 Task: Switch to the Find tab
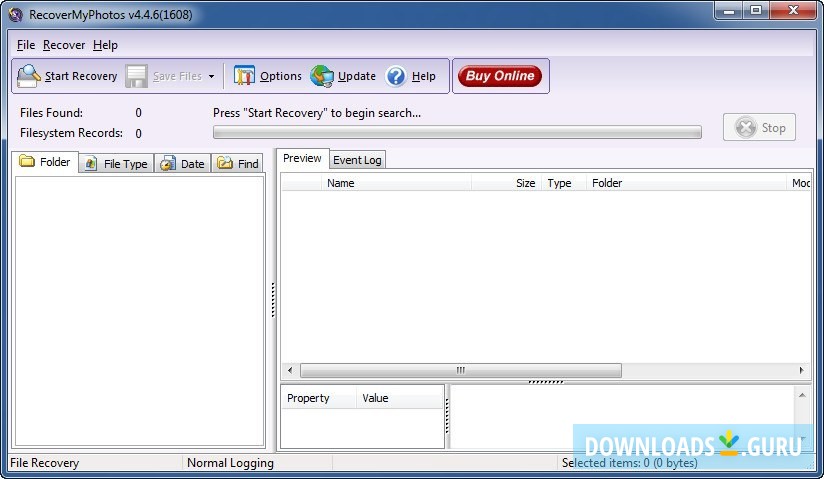pos(238,164)
